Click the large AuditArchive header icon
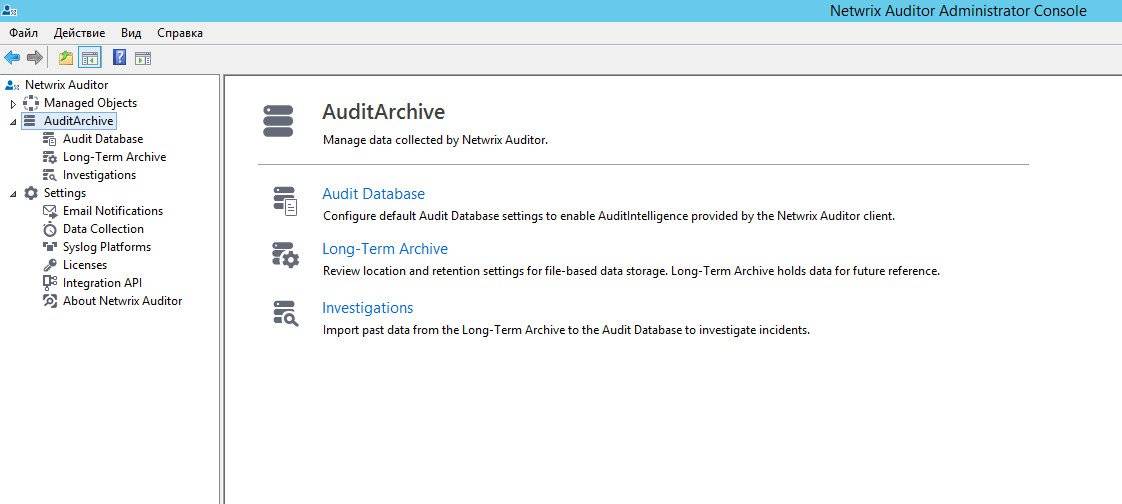 coord(278,121)
